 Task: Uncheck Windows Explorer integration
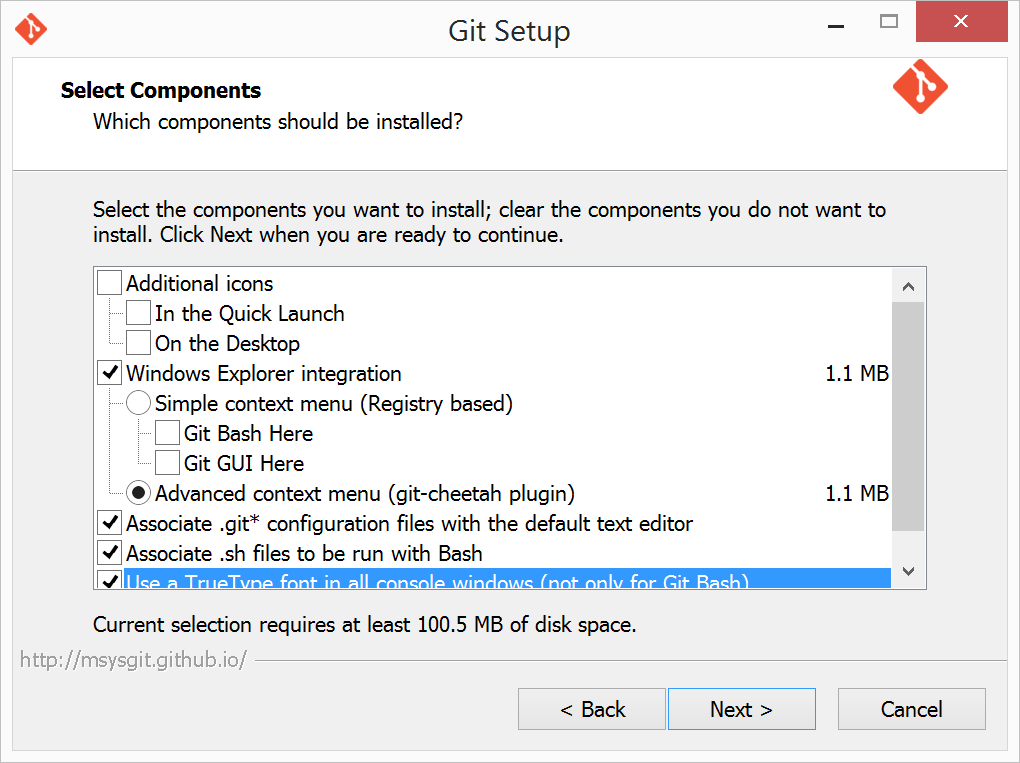(109, 373)
